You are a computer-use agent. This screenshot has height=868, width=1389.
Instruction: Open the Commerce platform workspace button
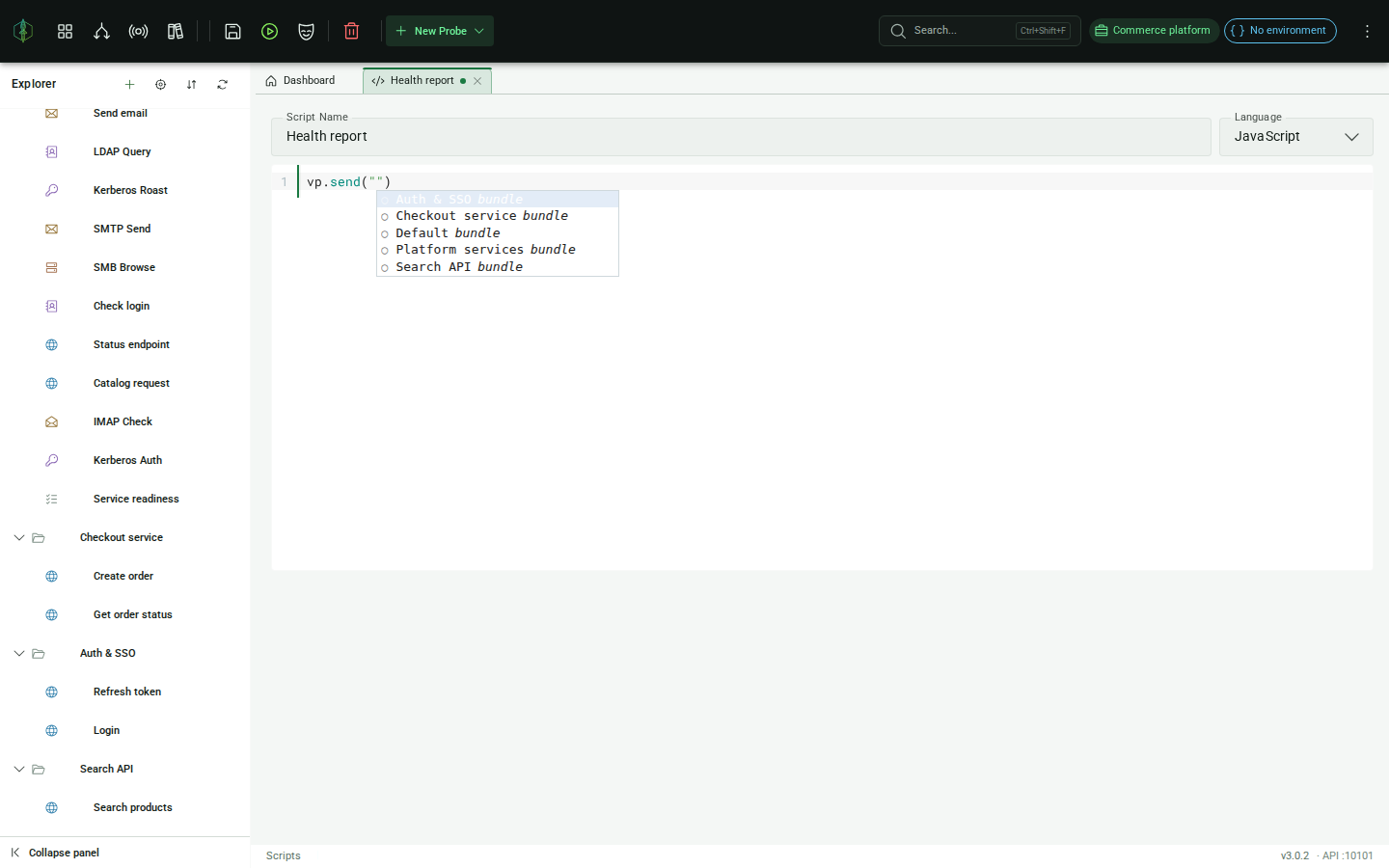click(1154, 31)
